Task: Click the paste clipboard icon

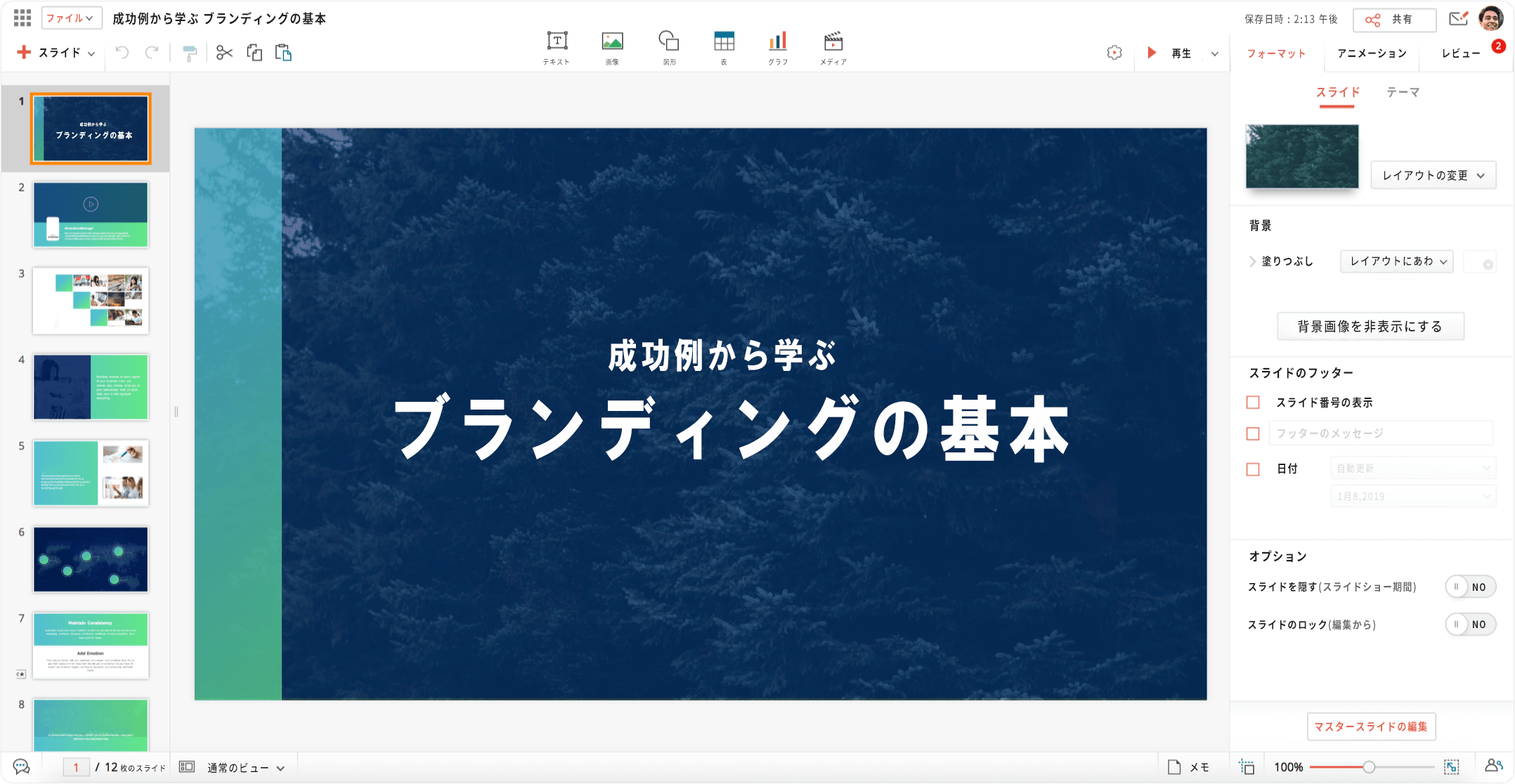Action: (283, 53)
